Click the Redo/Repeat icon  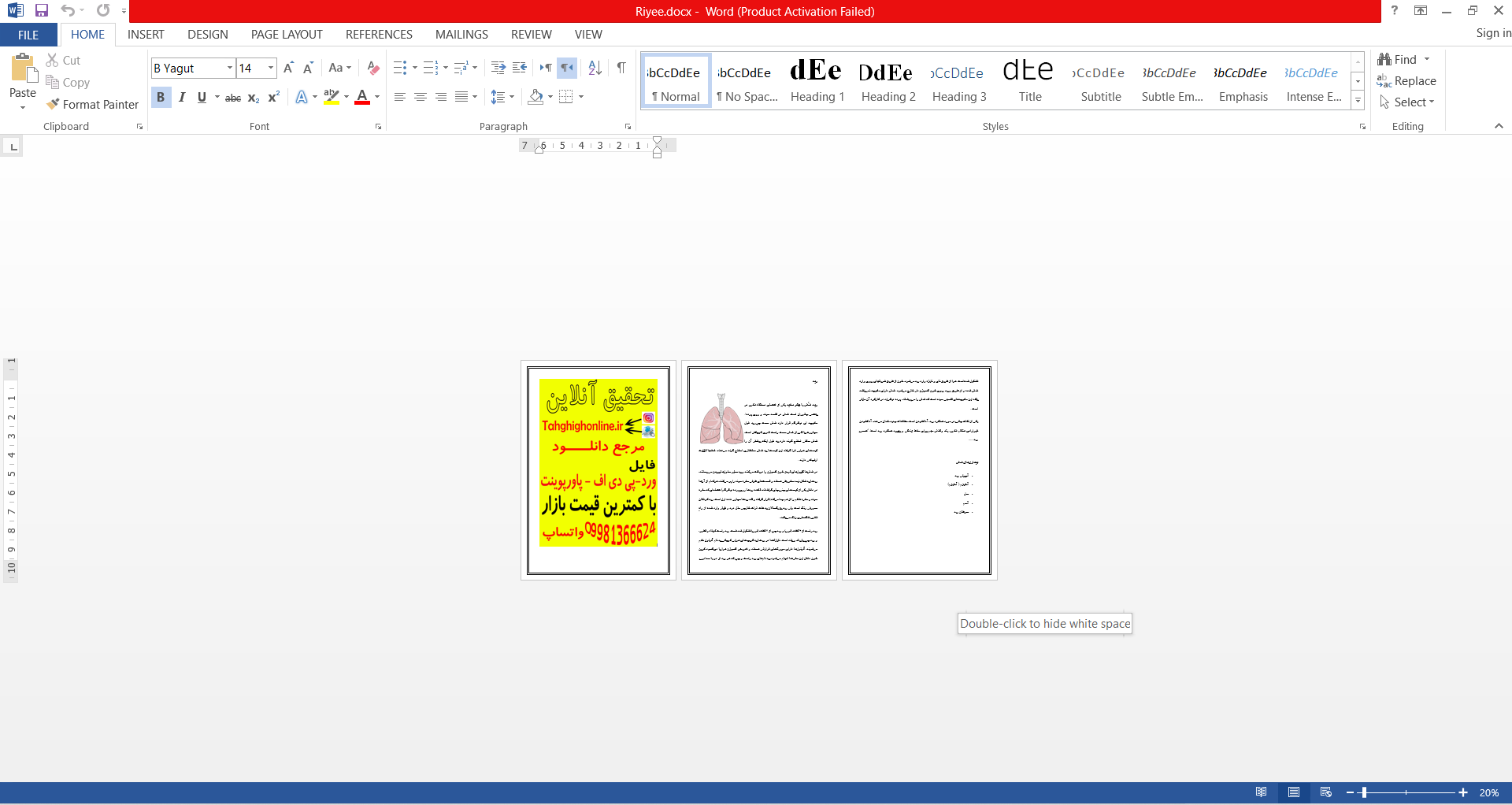click(103, 11)
